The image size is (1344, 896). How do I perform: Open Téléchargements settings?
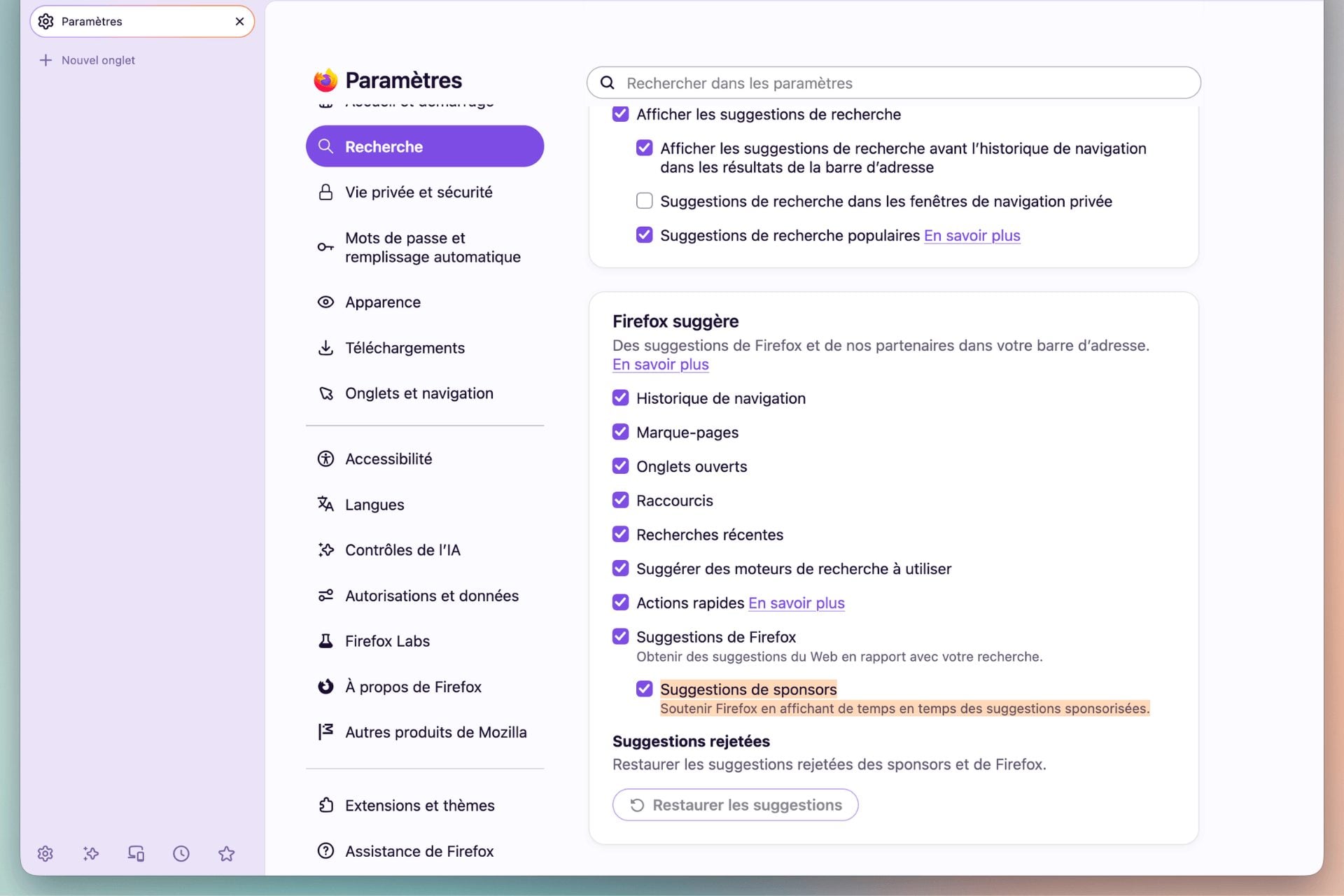coord(425,348)
